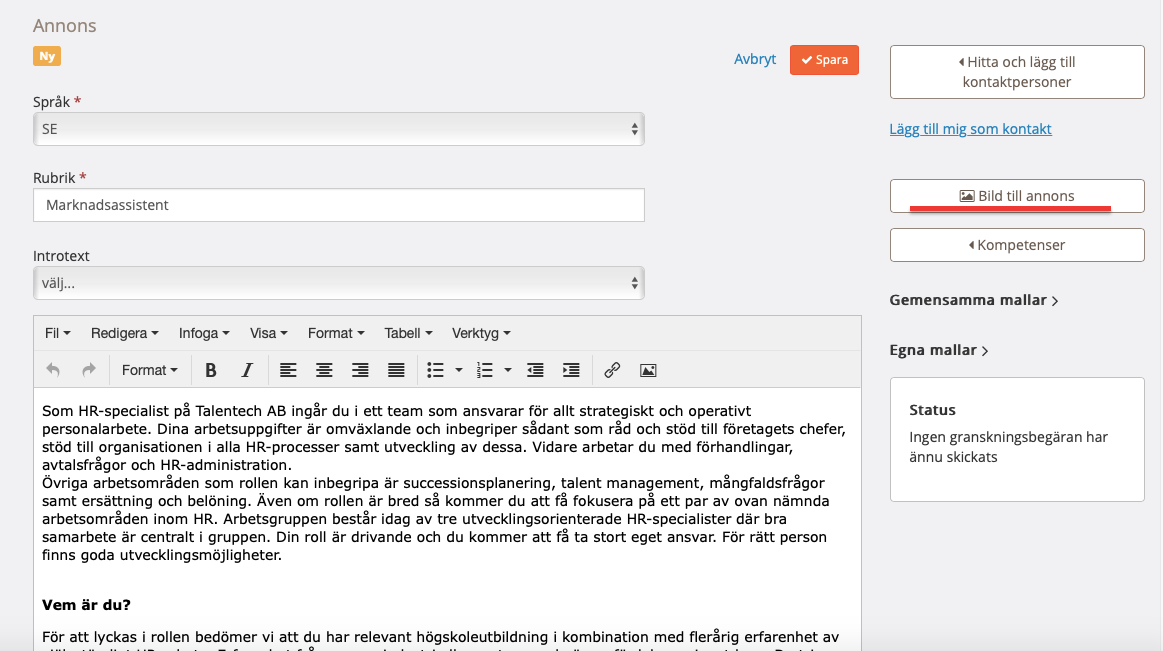Insert a numbered list

pyautogui.click(x=484, y=370)
